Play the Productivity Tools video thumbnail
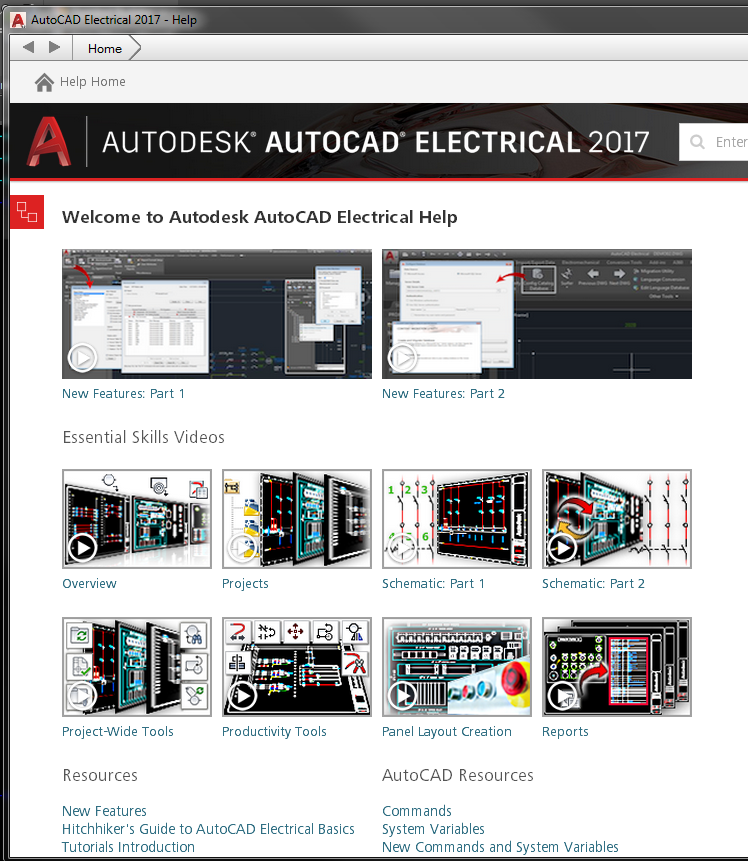Screen dimensions: 748x861 click(297, 667)
